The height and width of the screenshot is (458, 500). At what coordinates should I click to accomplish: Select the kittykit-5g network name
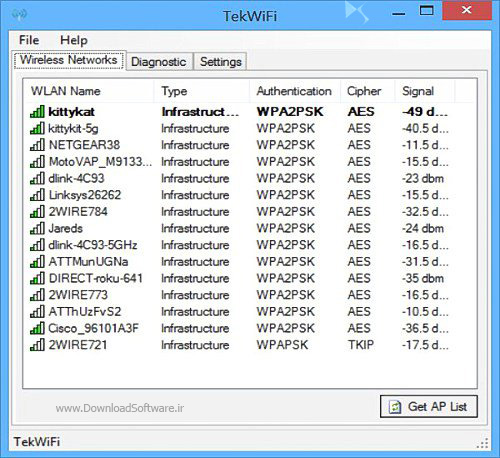tap(73, 129)
